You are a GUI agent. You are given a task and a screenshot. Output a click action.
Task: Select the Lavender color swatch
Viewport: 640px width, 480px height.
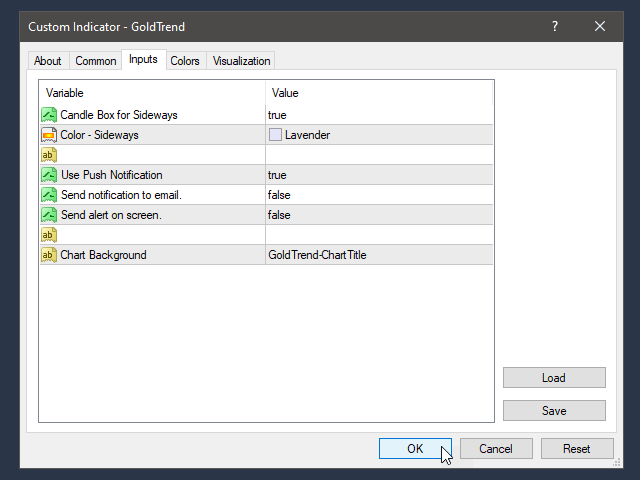[275, 135]
